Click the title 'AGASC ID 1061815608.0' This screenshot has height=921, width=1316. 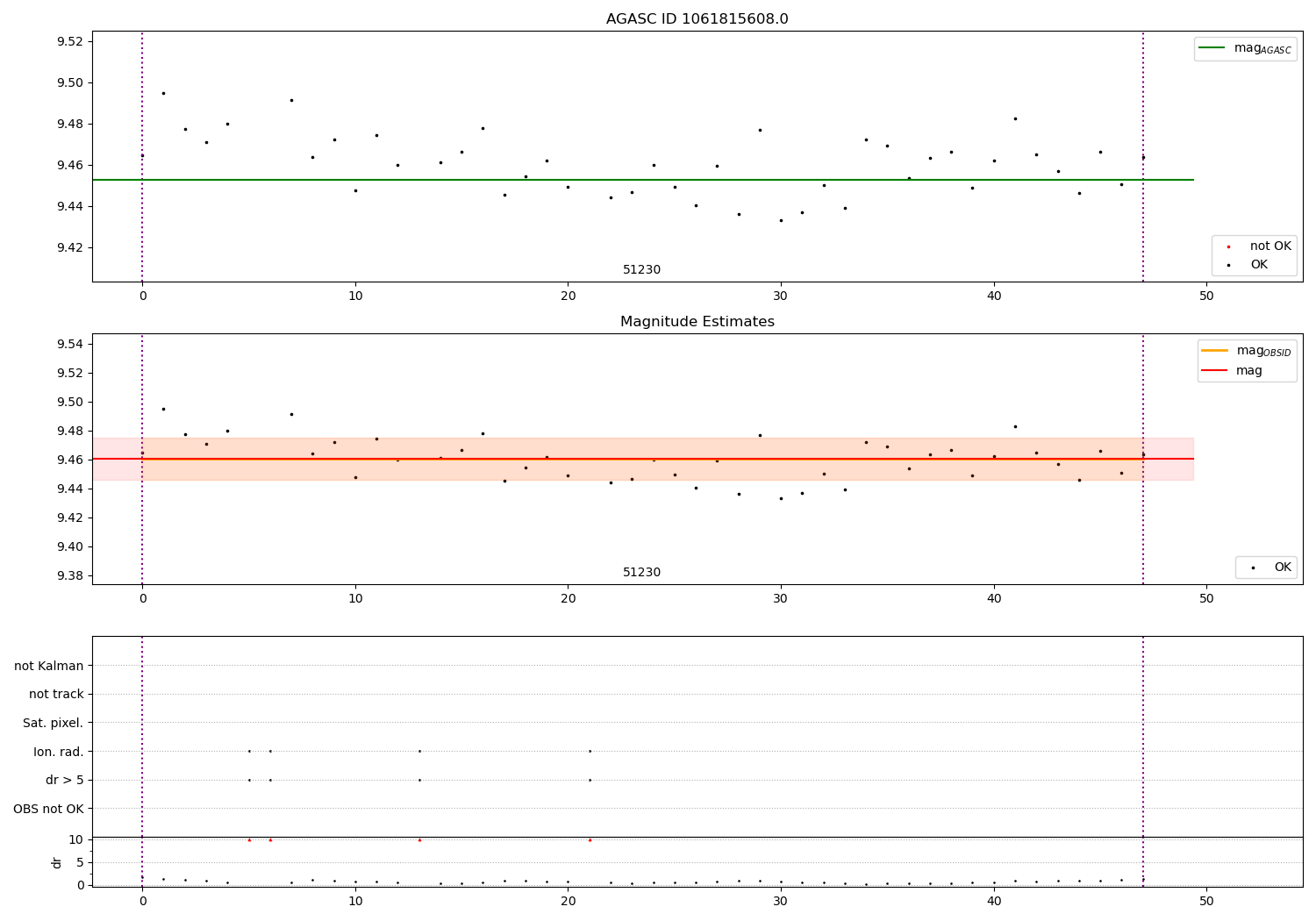(x=697, y=19)
